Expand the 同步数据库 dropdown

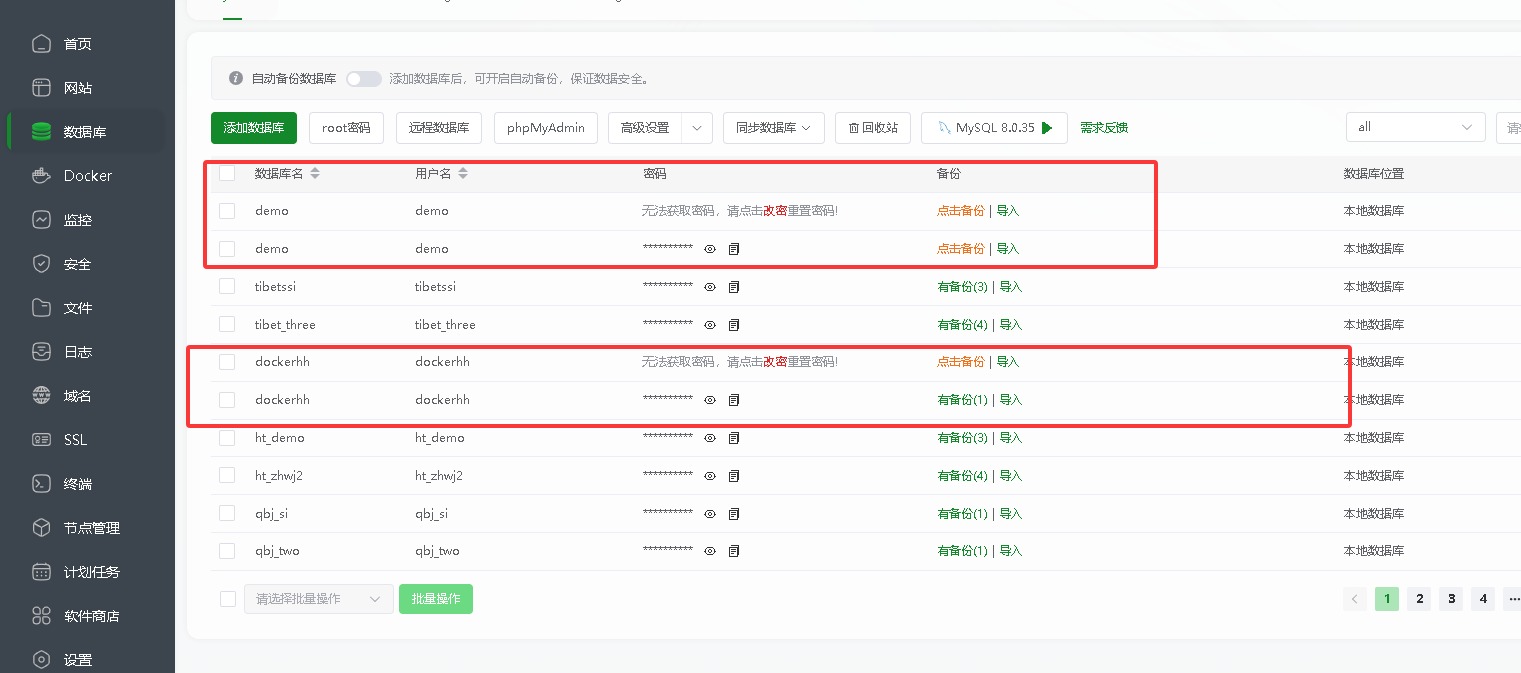[773, 127]
